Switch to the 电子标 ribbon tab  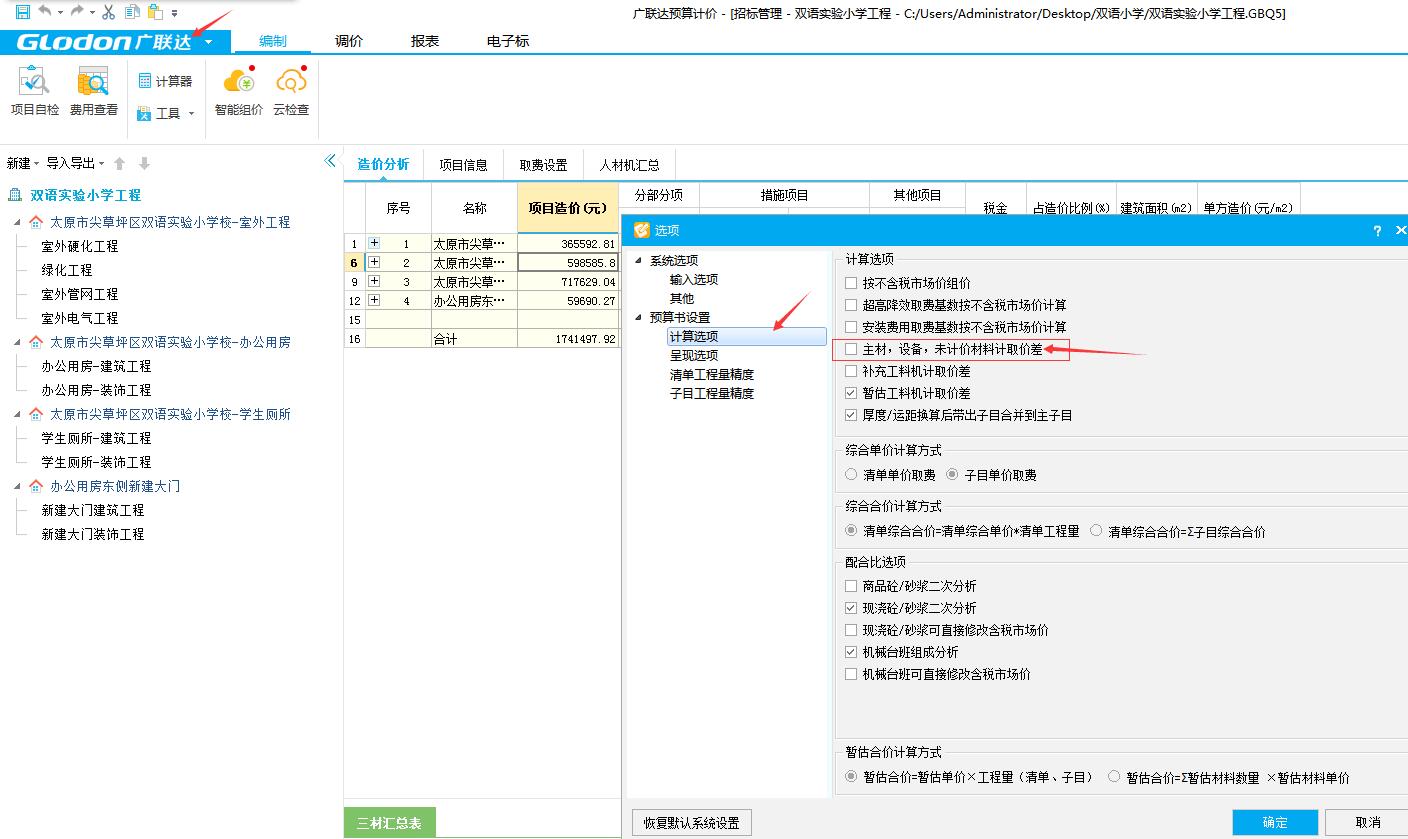point(508,41)
